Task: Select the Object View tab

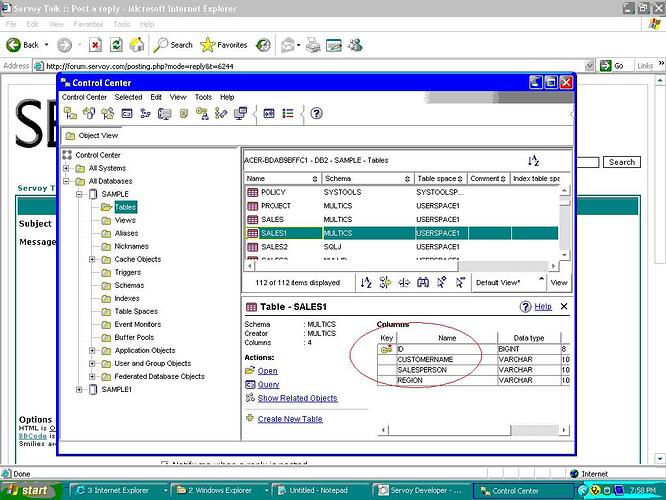Action: 92,136
